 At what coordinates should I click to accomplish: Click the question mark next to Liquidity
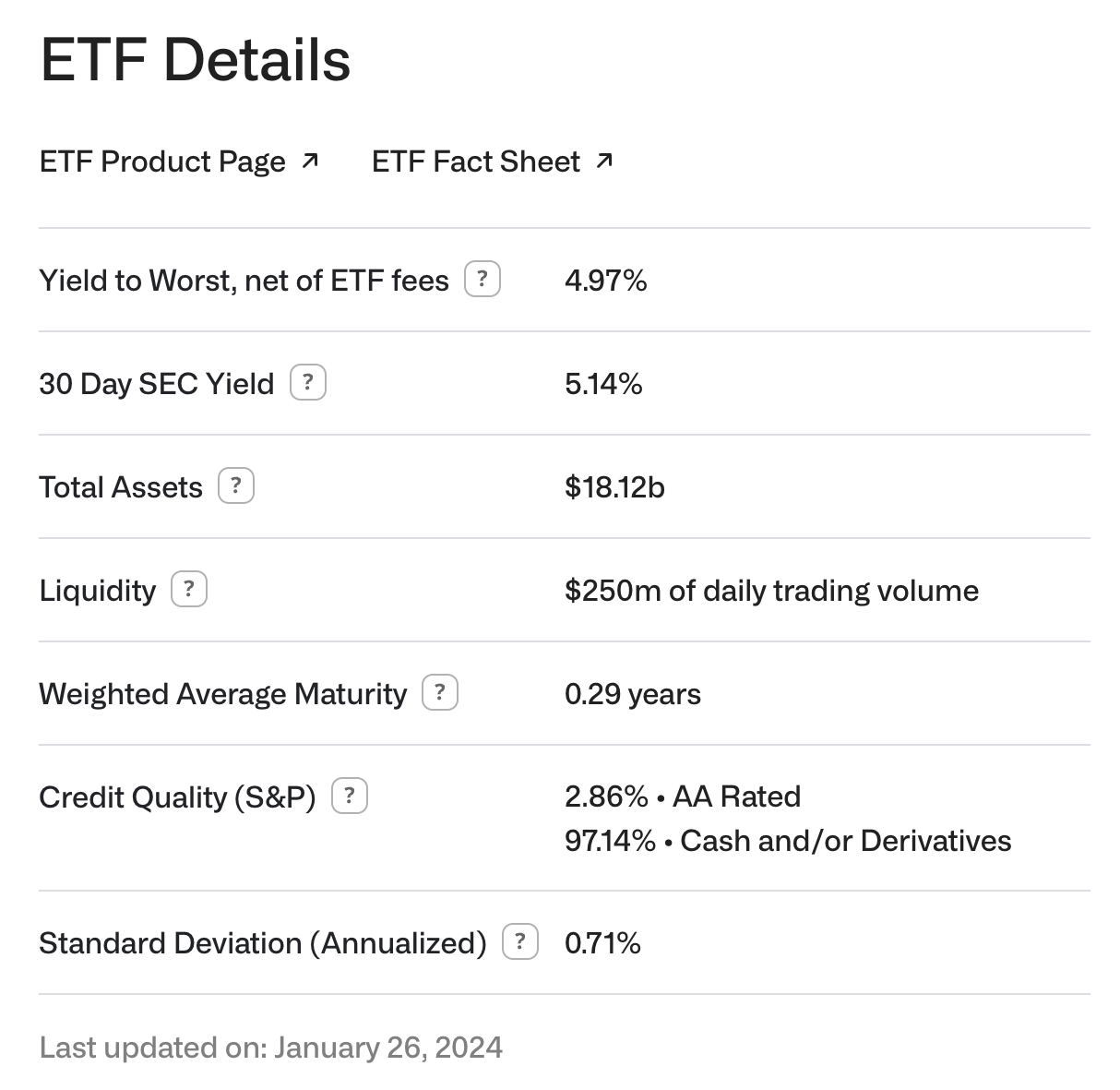coord(189,589)
